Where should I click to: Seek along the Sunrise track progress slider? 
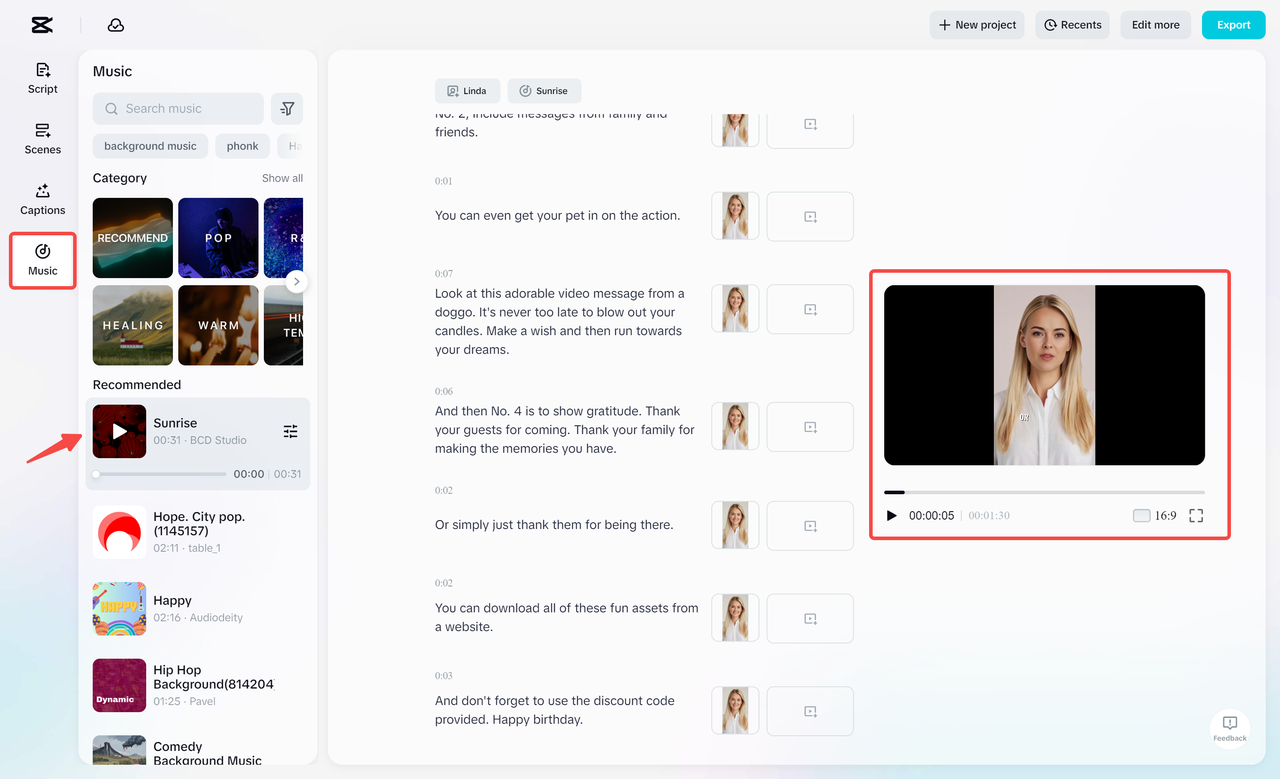click(160, 474)
